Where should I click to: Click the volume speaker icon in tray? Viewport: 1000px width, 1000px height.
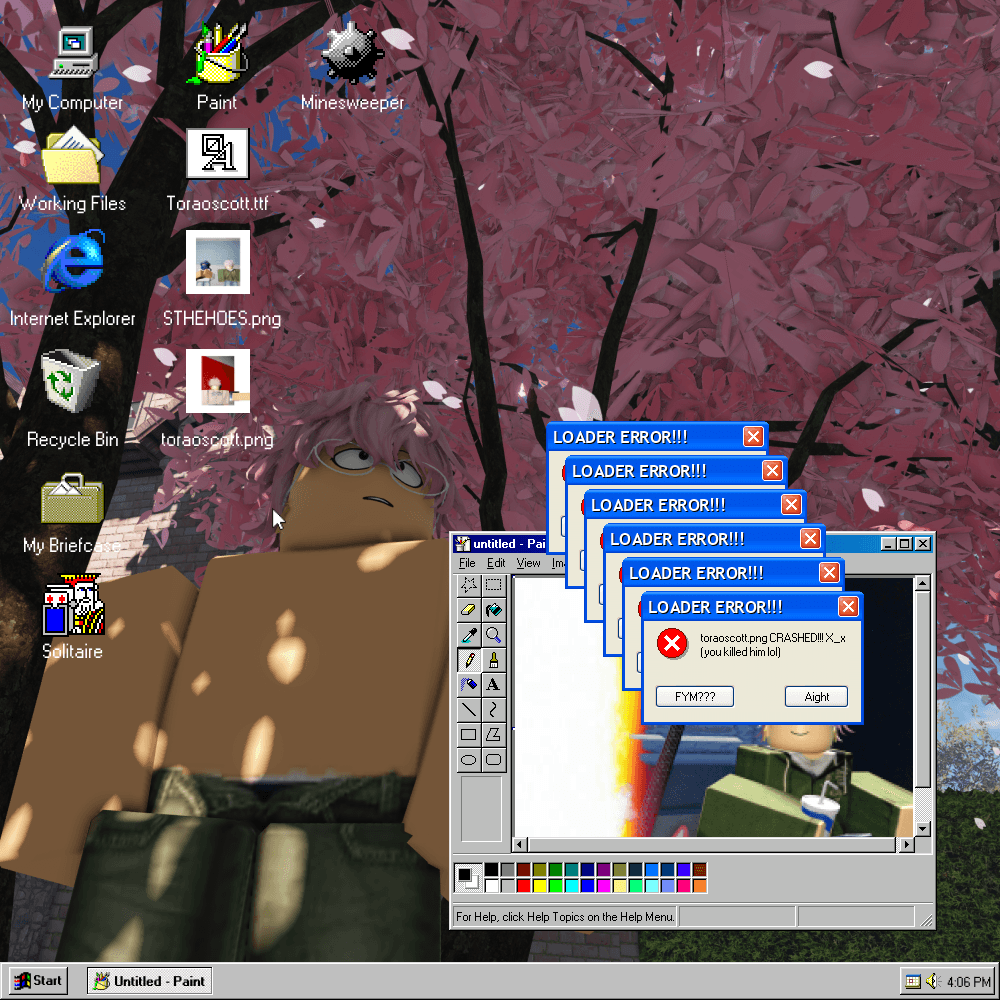coord(933,982)
